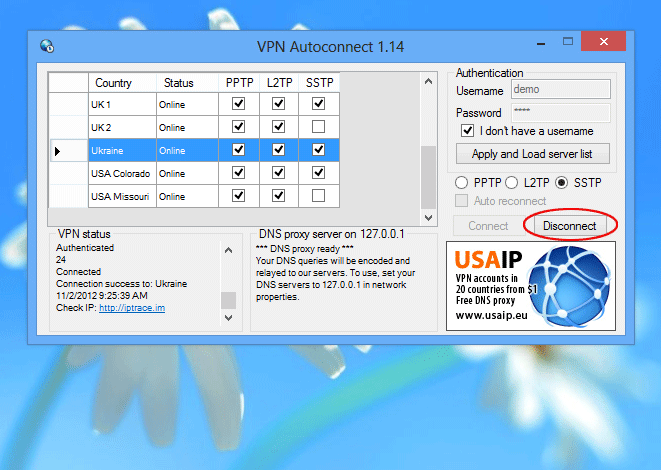Click the DNS proxy ready message
This screenshot has width=661, height=470.
tap(304, 249)
